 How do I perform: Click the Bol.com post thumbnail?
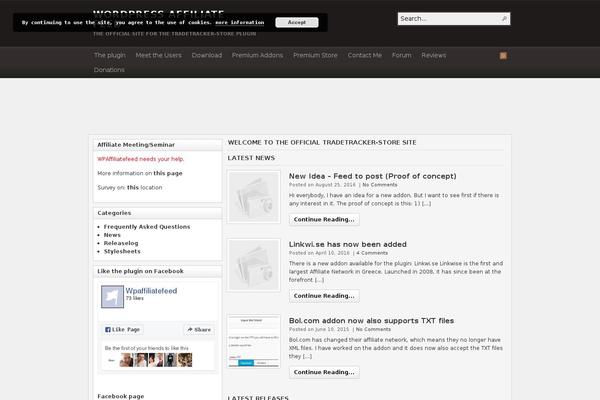[254, 341]
